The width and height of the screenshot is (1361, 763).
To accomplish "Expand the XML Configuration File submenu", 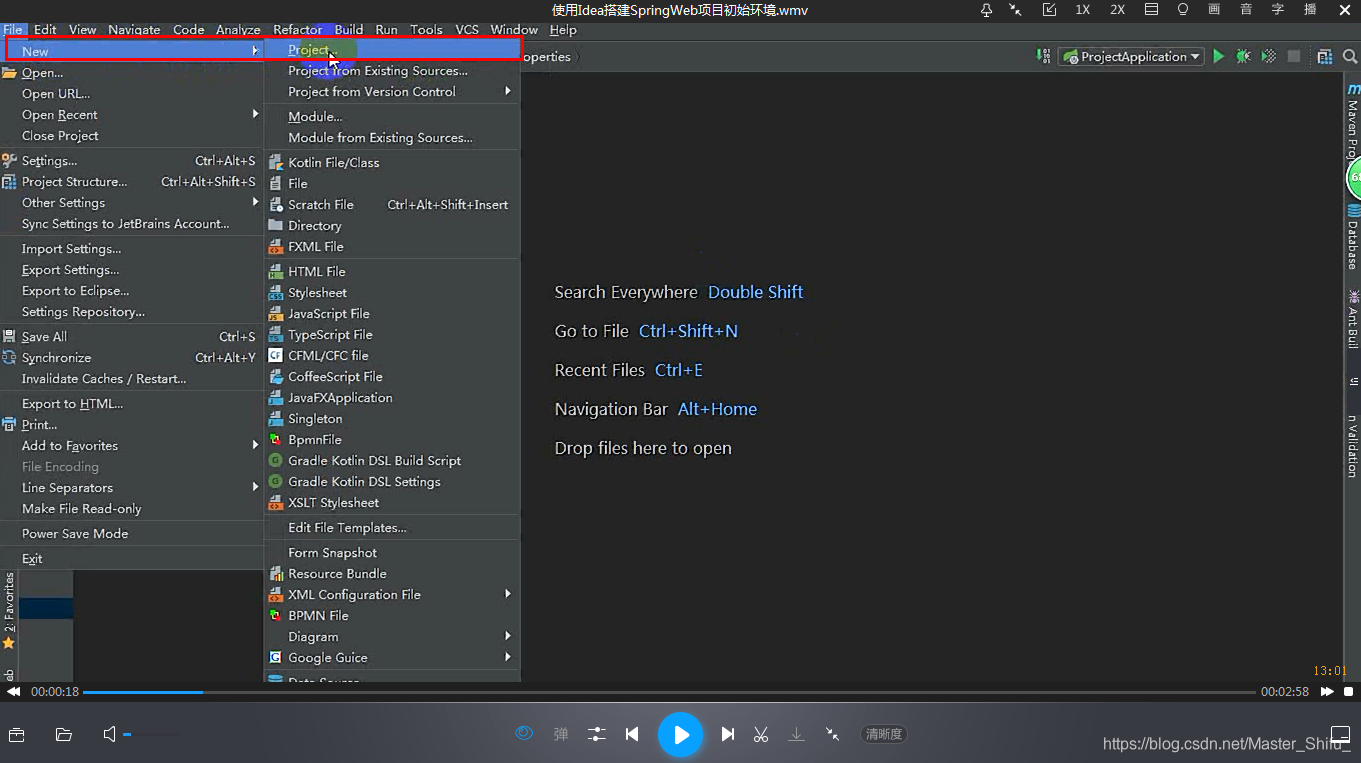I will click(x=392, y=595).
